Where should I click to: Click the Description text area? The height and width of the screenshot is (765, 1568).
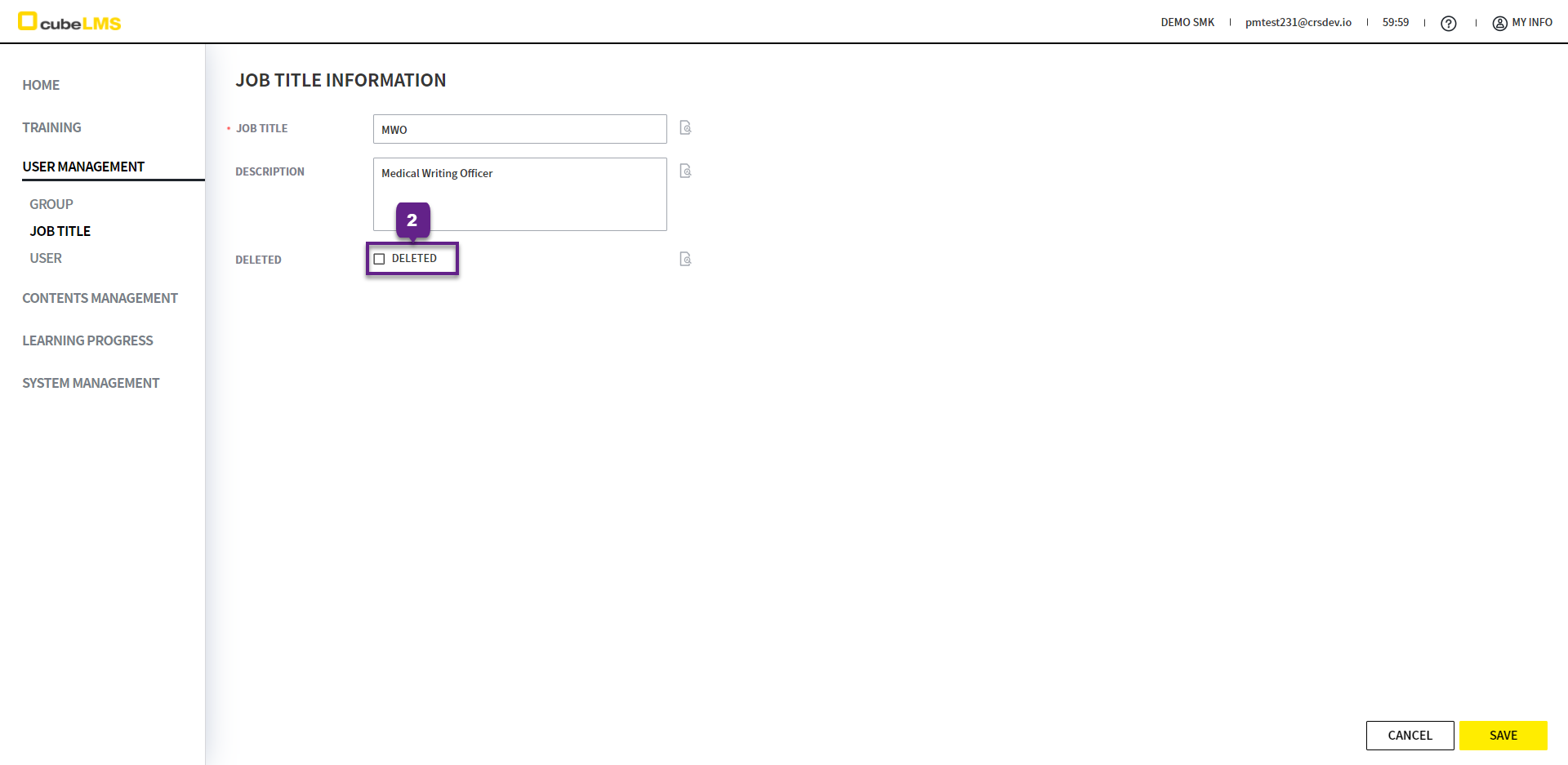(519, 194)
